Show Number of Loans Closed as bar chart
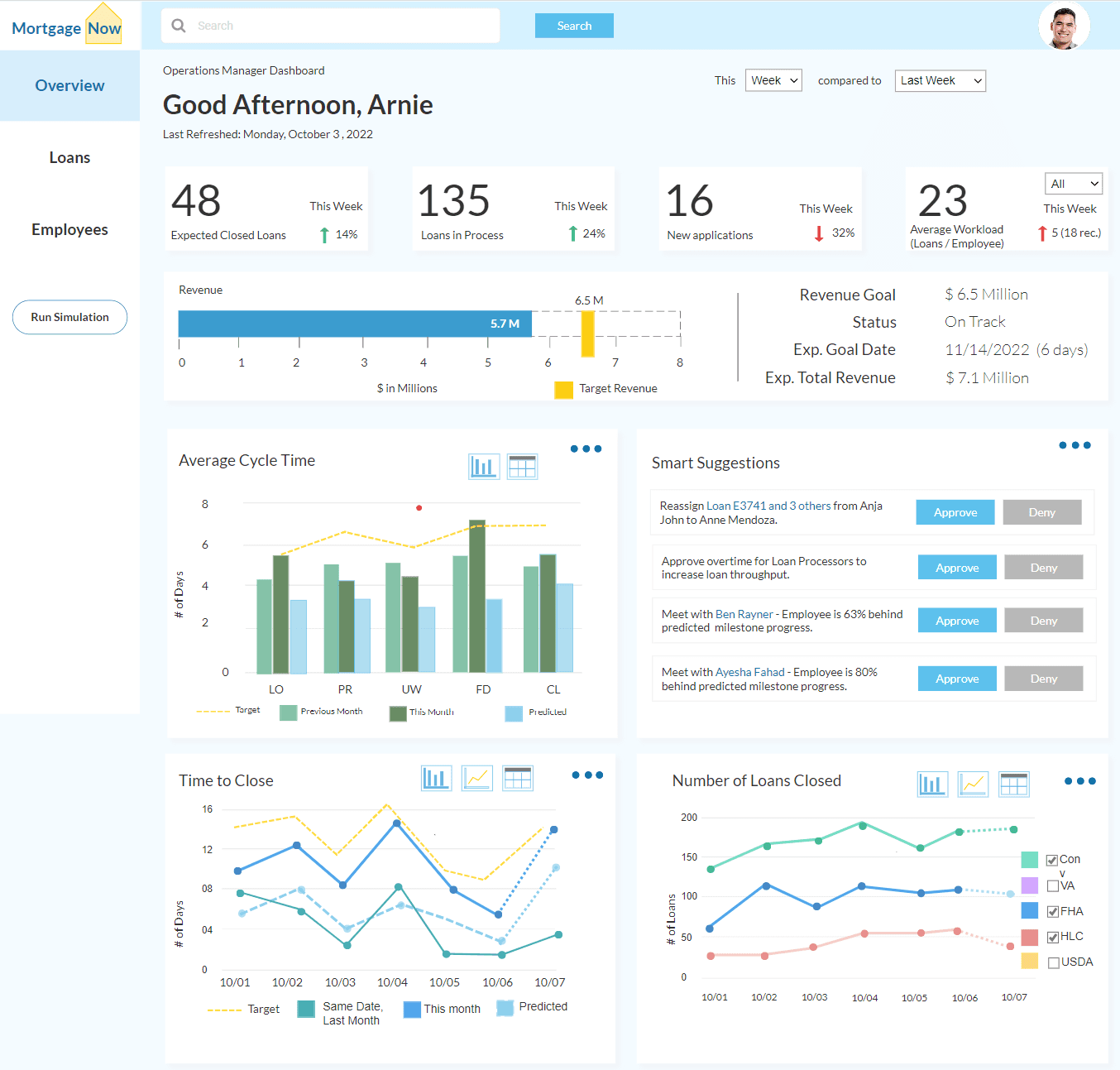 [932, 784]
